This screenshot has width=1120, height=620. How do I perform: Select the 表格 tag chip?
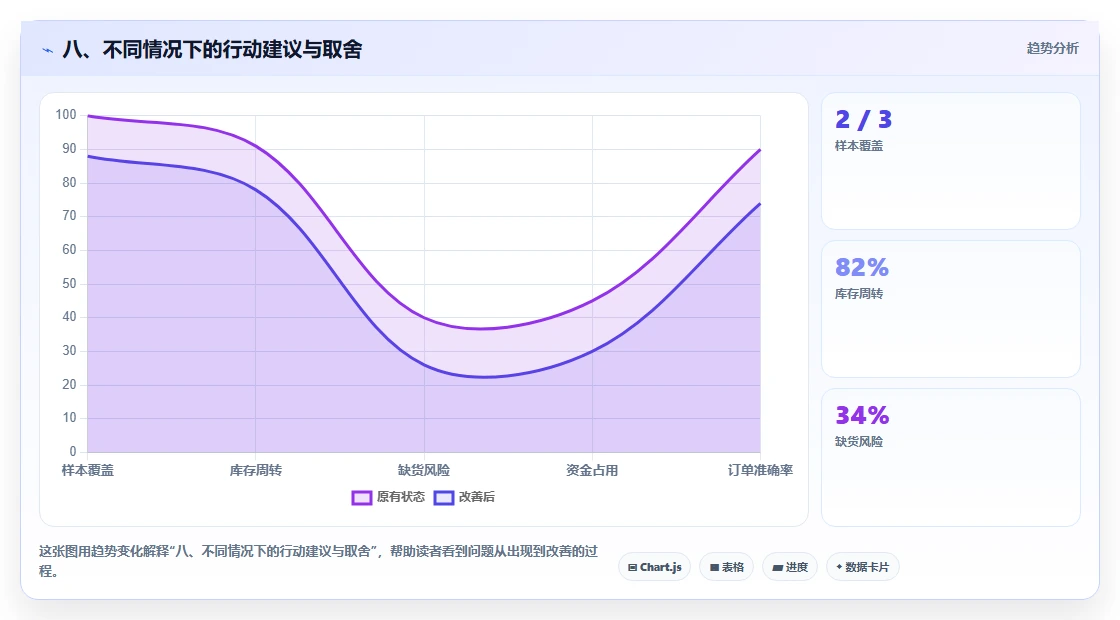pyautogui.click(x=726, y=567)
